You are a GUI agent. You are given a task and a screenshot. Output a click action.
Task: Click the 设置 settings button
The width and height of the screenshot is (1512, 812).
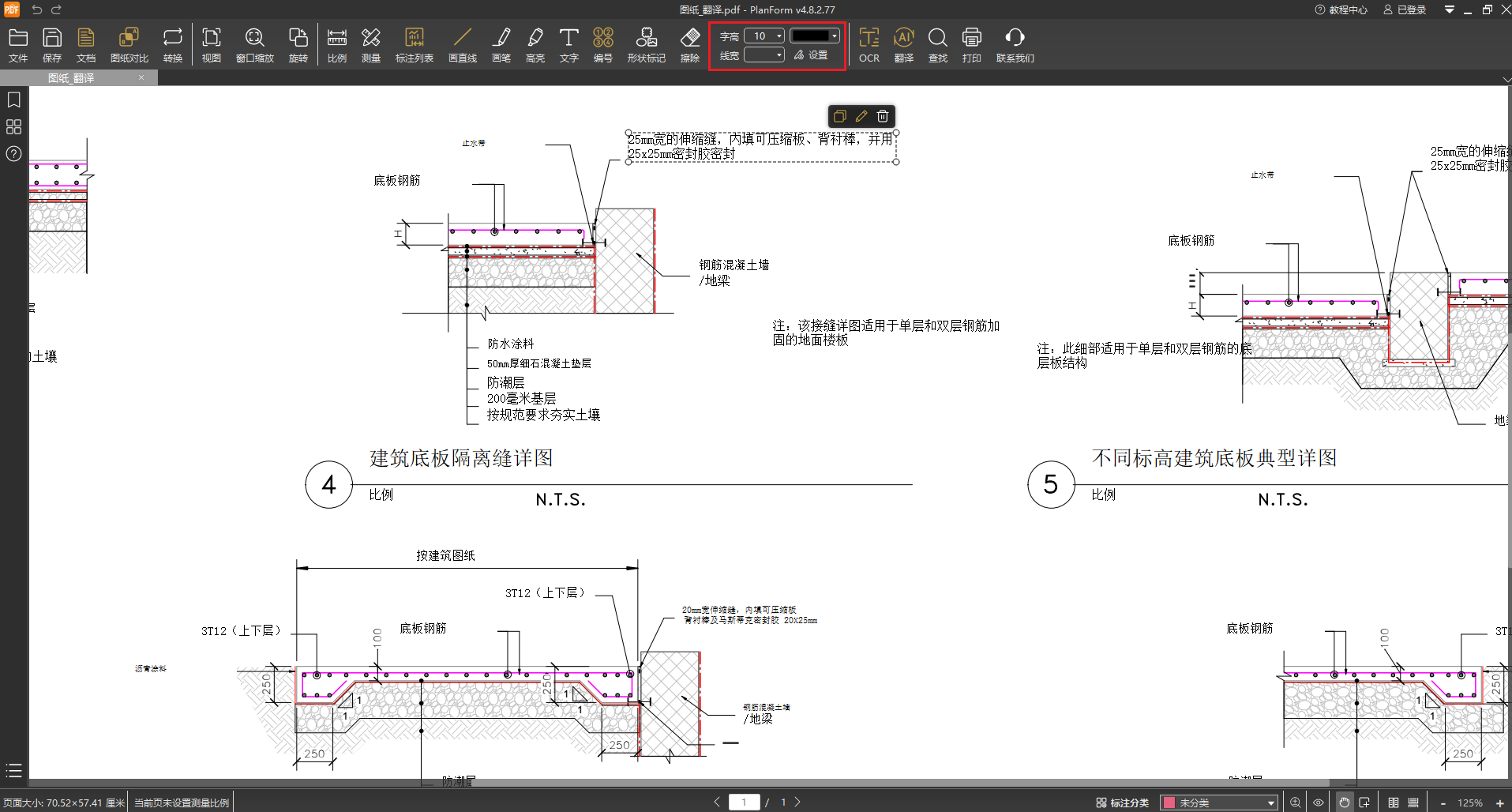coord(812,55)
